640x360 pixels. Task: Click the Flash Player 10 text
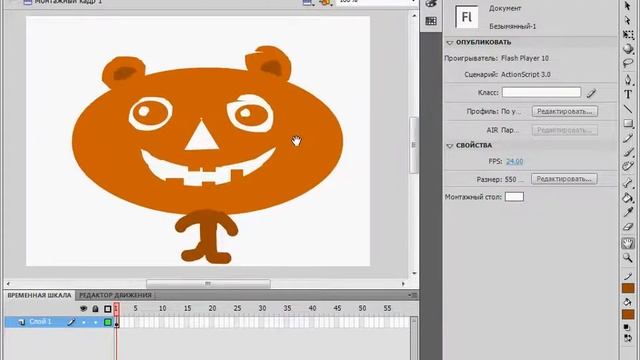pos(525,58)
